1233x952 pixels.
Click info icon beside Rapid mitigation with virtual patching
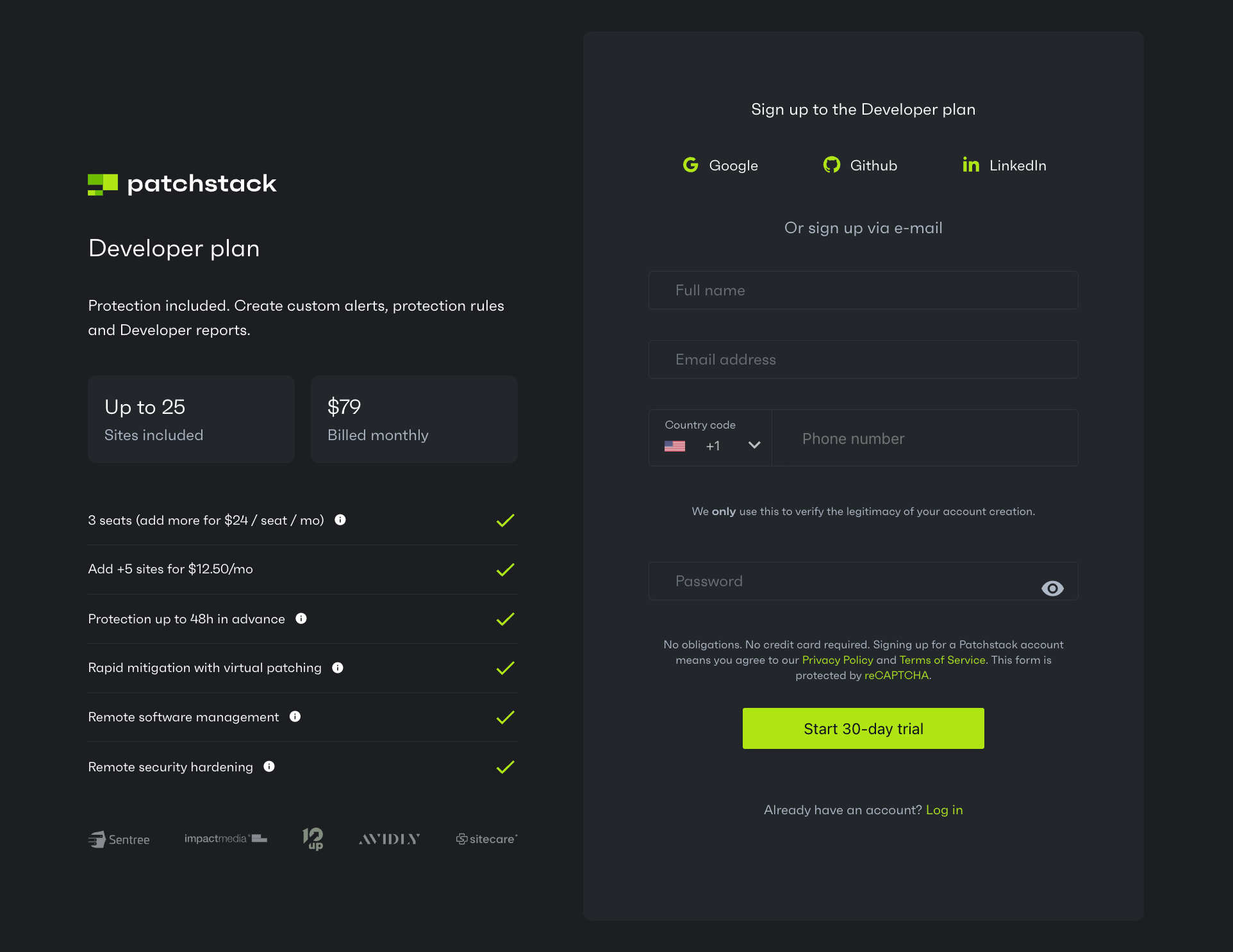pyautogui.click(x=338, y=668)
